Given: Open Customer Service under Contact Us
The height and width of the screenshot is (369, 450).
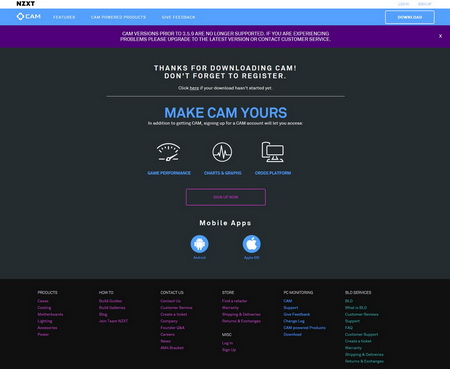Looking at the screenshot, I should pyautogui.click(x=176, y=308).
